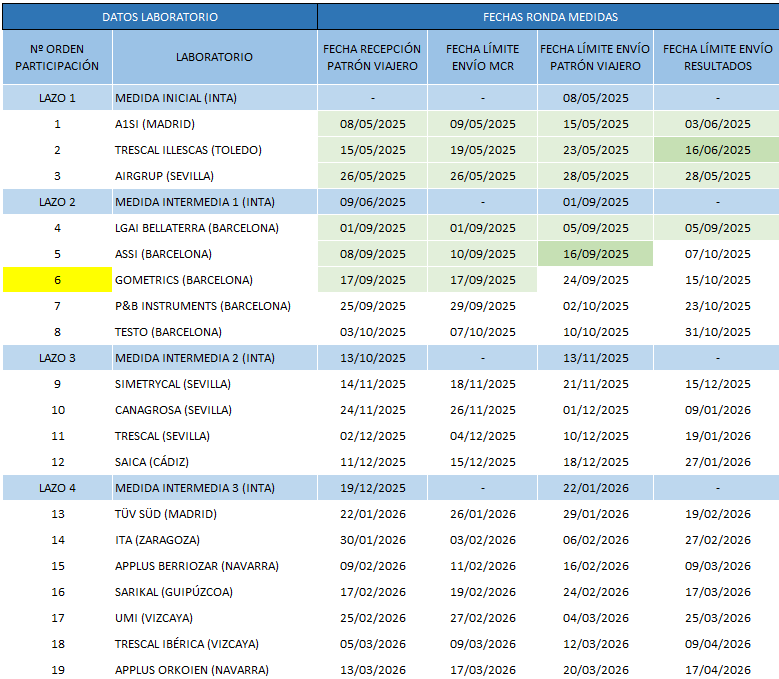The height and width of the screenshot is (679, 779).
Task: Select the SIMETRYCAL (SEVILLA) cell
Action: 215,384
